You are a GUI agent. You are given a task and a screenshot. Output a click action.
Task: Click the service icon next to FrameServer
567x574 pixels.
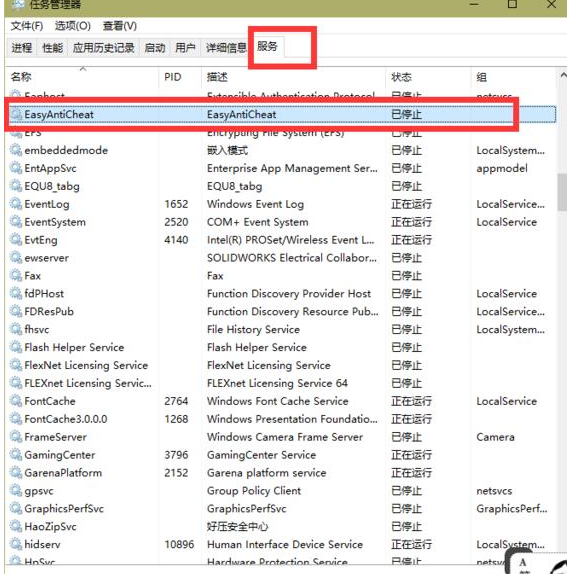[16, 437]
